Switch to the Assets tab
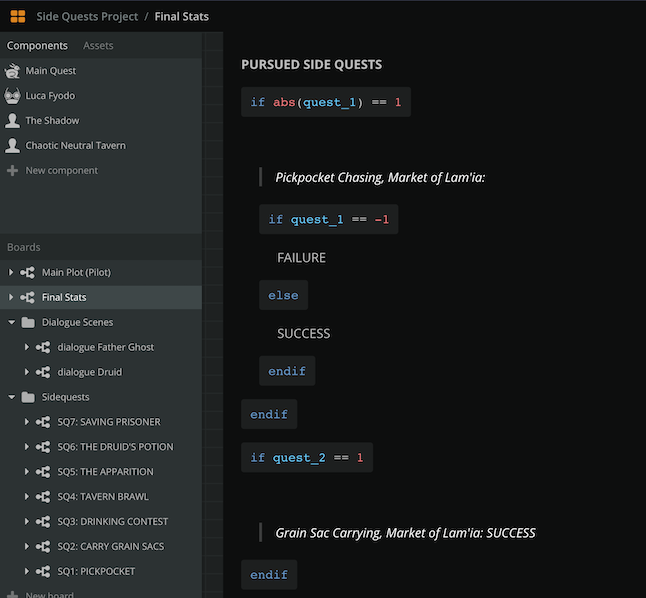The height and width of the screenshot is (598, 646). tap(98, 45)
